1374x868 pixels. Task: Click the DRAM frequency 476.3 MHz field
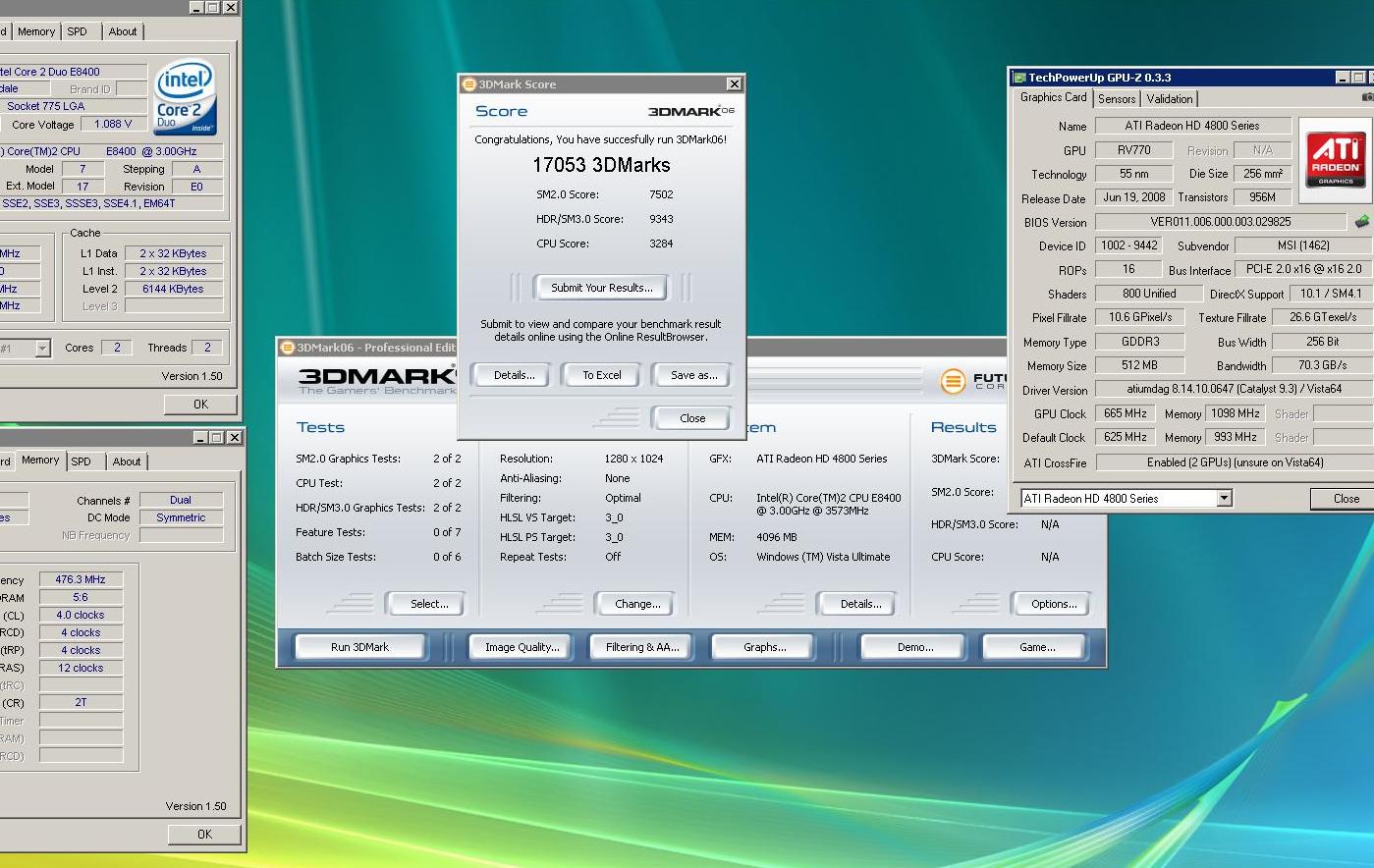81,579
